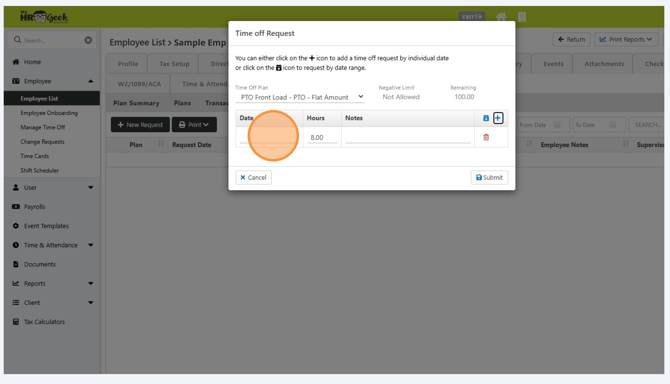Delete the request row with trash icon

[x=486, y=137]
